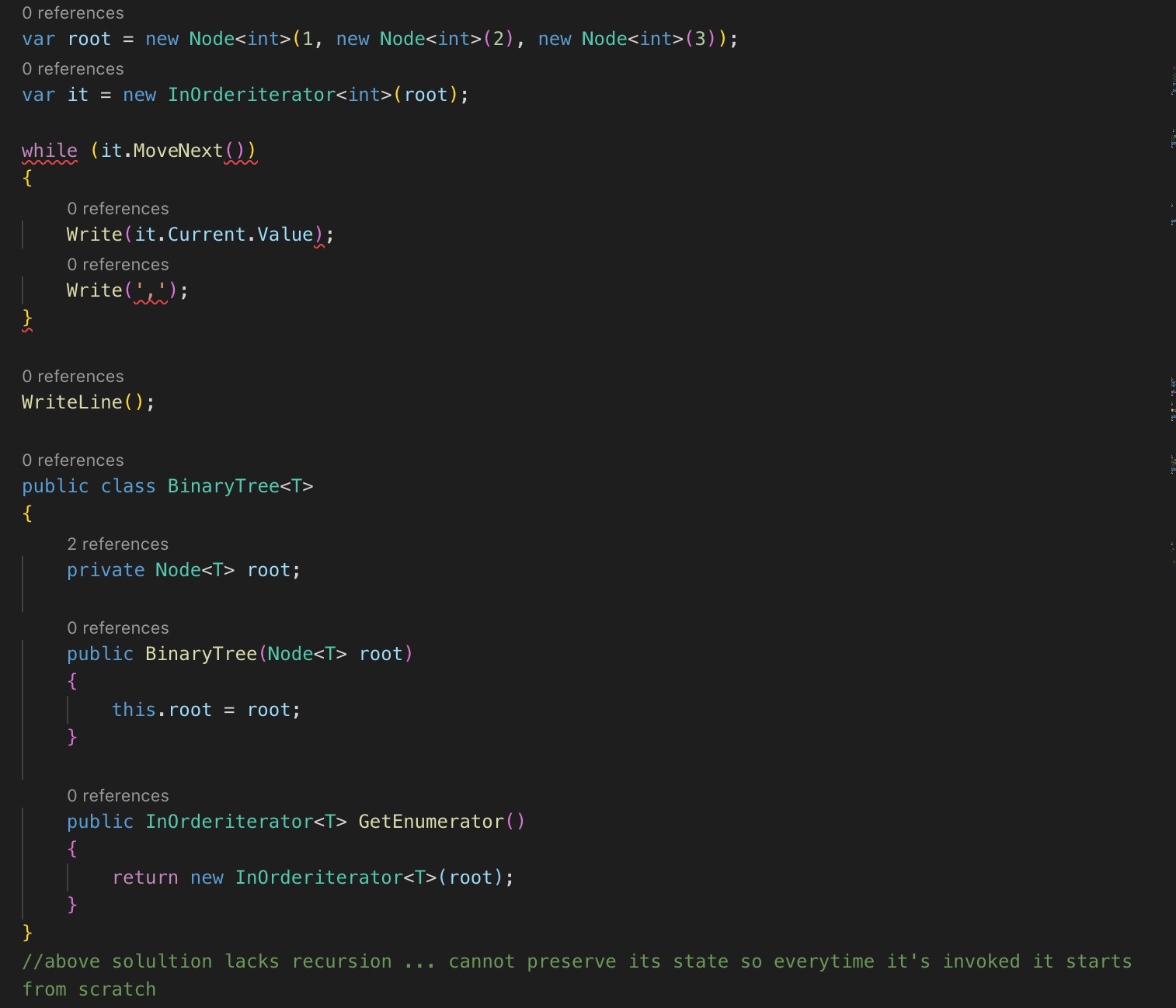Click 'Value' in the Write statement
The image size is (1176, 1008).
point(285,235)
